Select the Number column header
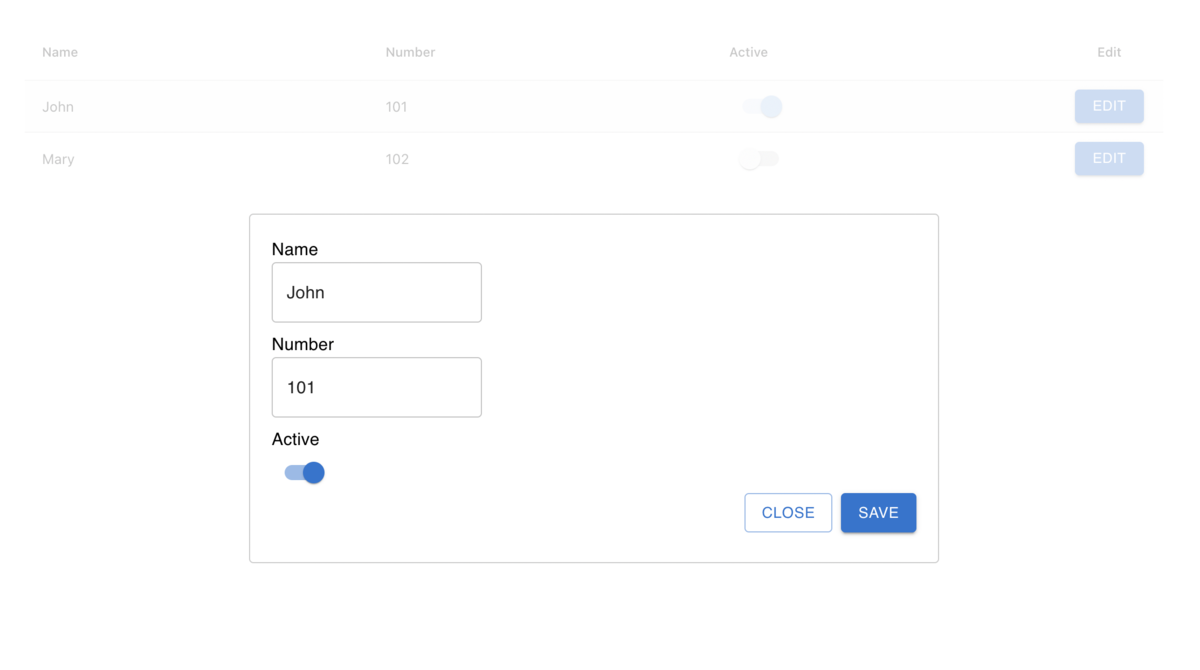Screen dimensions: 1200x670 pos(410,52)
